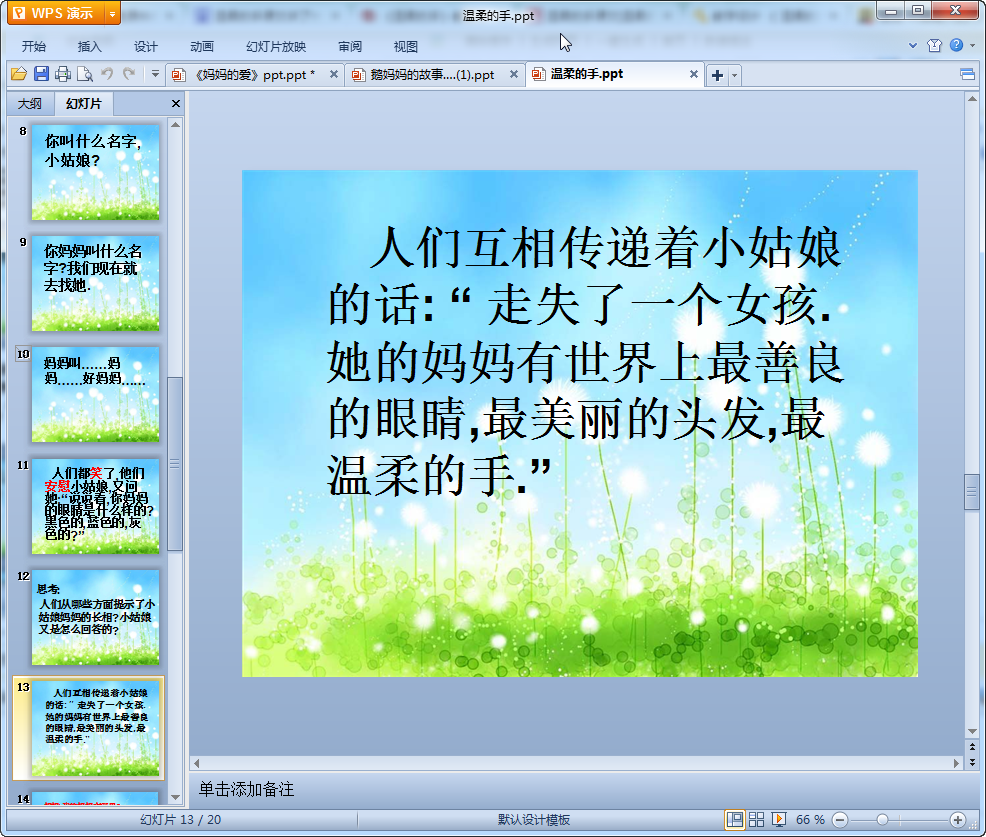Redo the last action
This screenshot has height=837, width=986.
129,74
